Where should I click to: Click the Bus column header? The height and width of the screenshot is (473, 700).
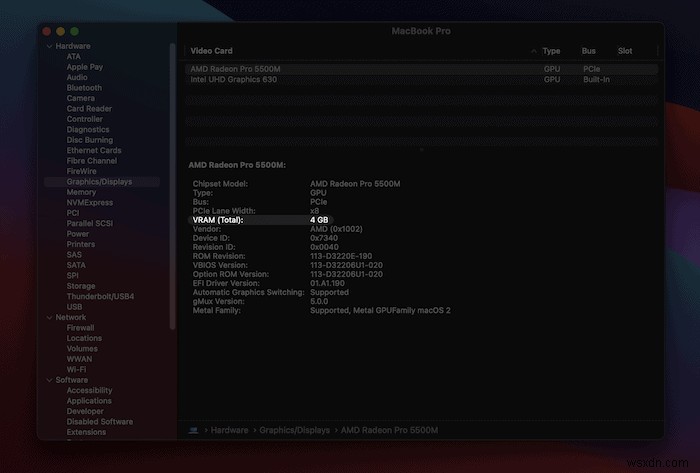(x=588, y=51)
